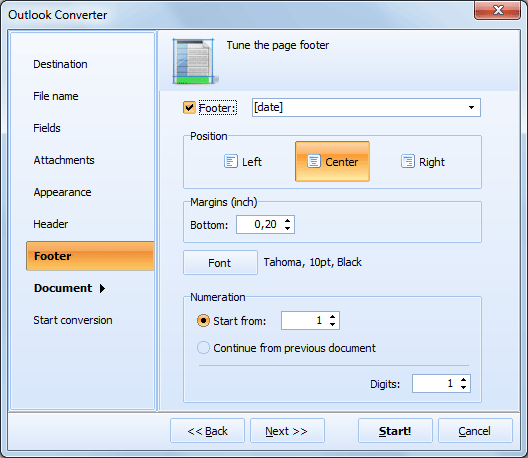Open the Appearance settings page
Viewport: 528px width, 458px height.
pos(62,192)
